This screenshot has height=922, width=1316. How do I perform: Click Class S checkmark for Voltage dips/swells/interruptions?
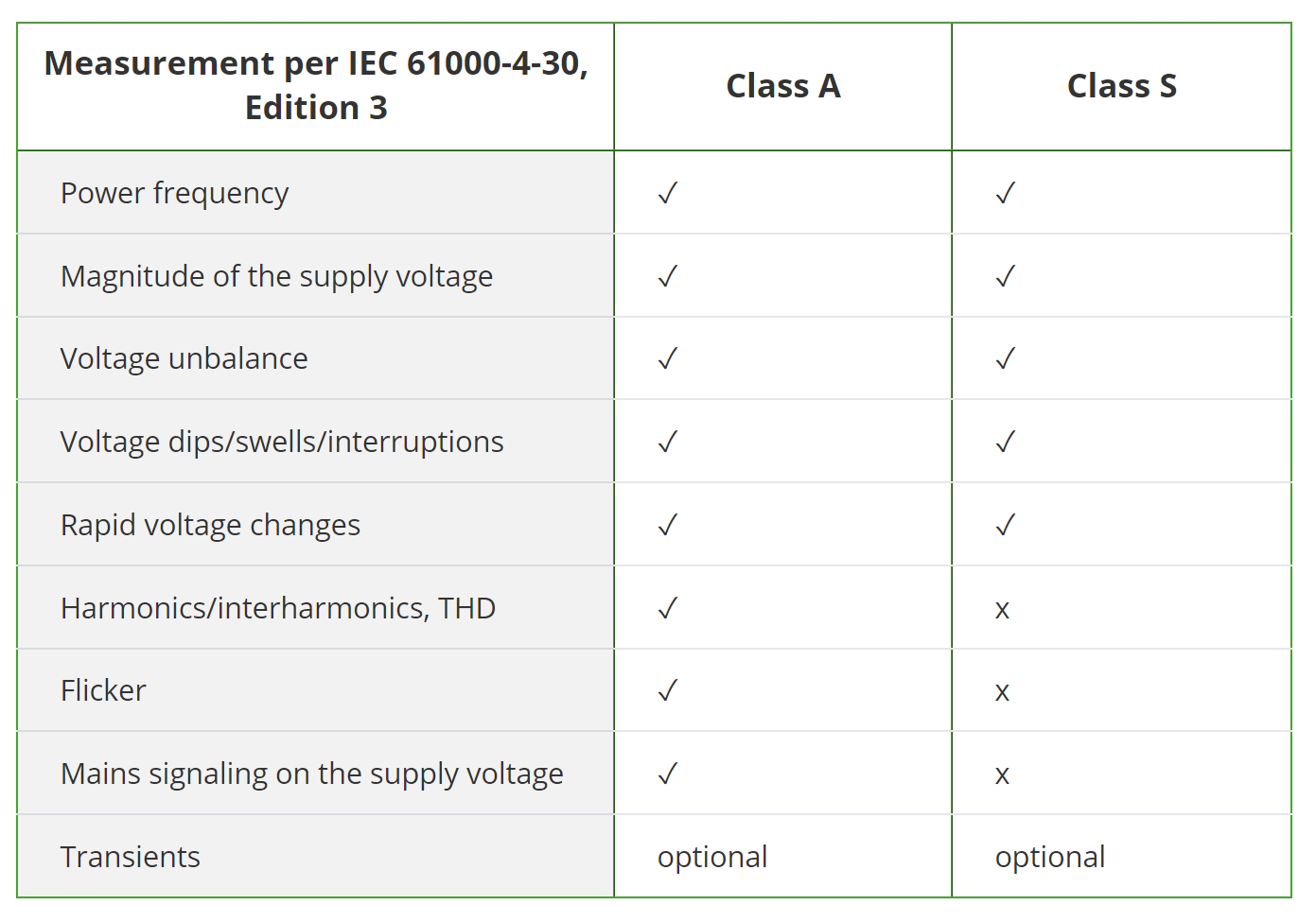[1005, 442]
